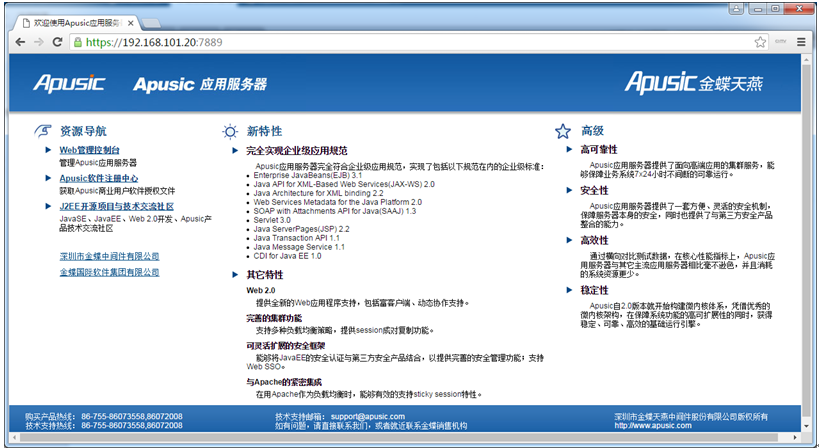
Task: Click horizontal scrollbar right arrow
Action: [795, 437]
